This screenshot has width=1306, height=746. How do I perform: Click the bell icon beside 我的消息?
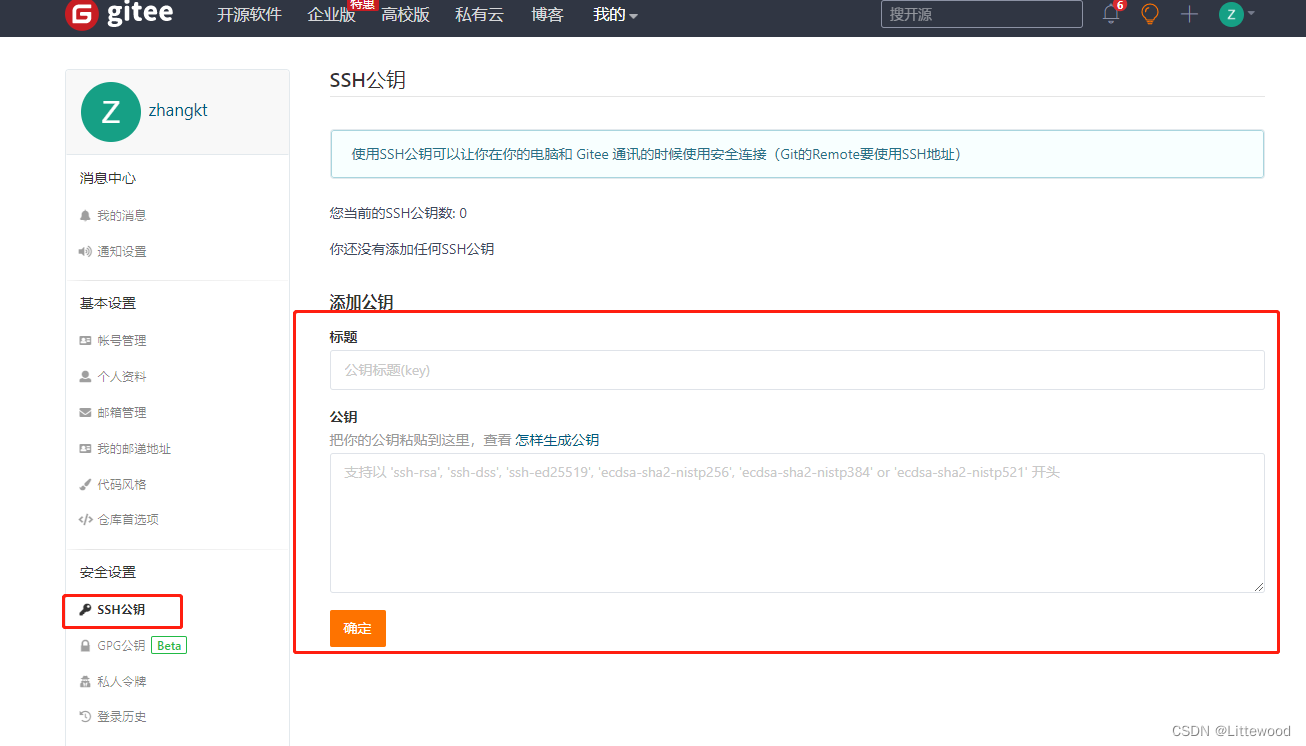(x=85, y=215)
